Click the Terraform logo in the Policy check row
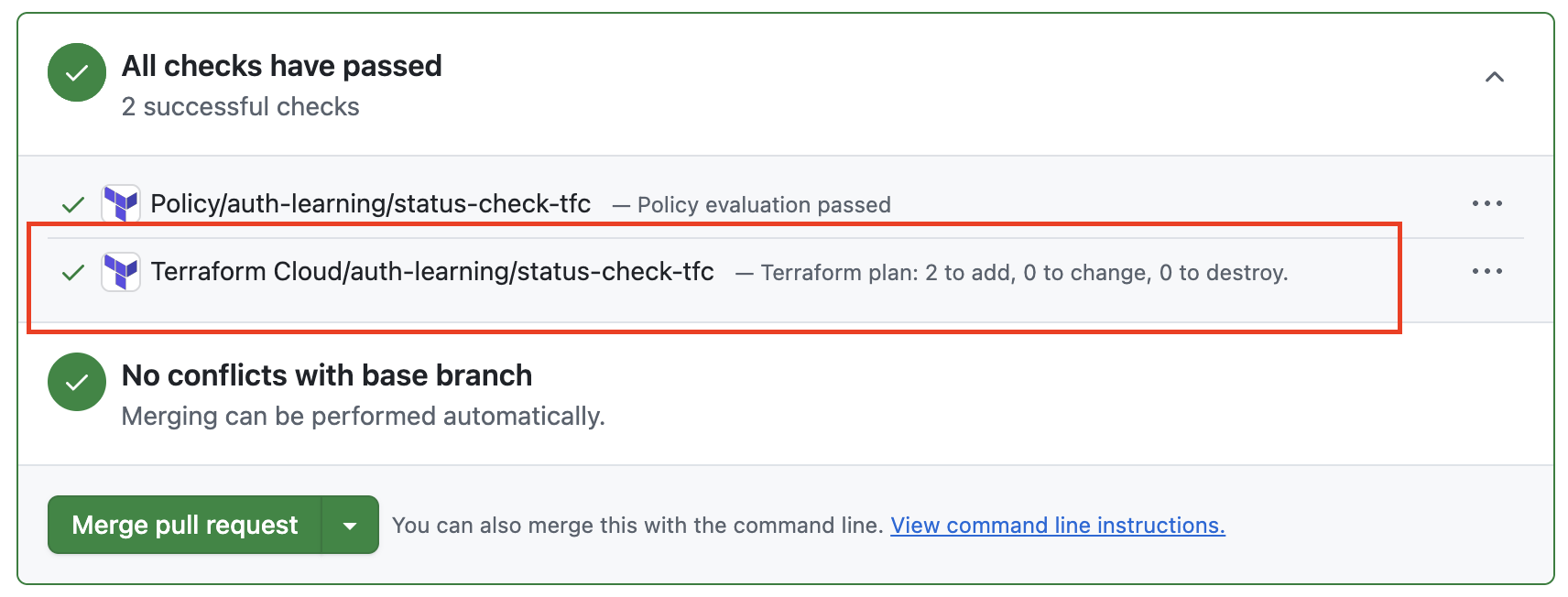The height and width of the screenshot is (597, 1568). pos(121,203)
